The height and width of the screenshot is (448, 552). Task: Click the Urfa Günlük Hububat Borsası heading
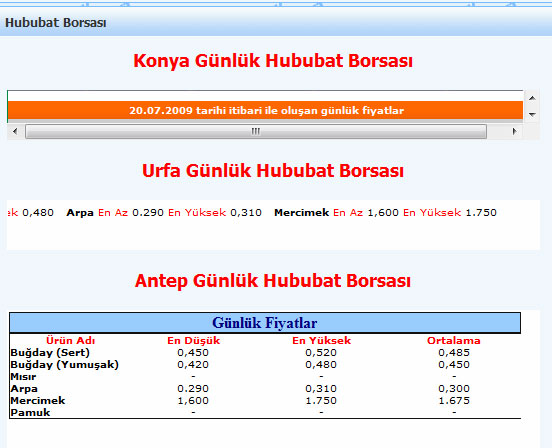pyautogui.click(x=273, y=171)
